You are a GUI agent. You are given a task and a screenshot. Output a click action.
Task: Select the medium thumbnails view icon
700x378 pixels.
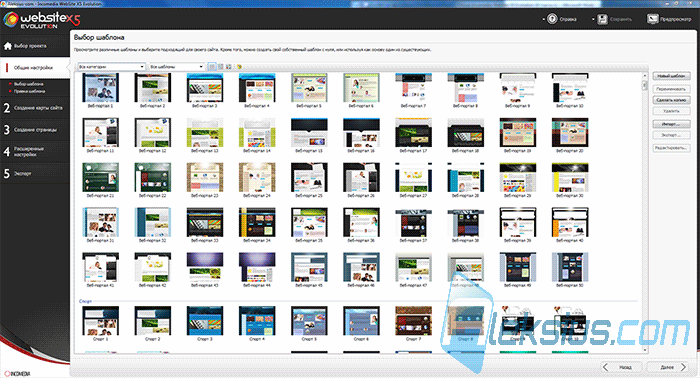(x=221, y=66)
